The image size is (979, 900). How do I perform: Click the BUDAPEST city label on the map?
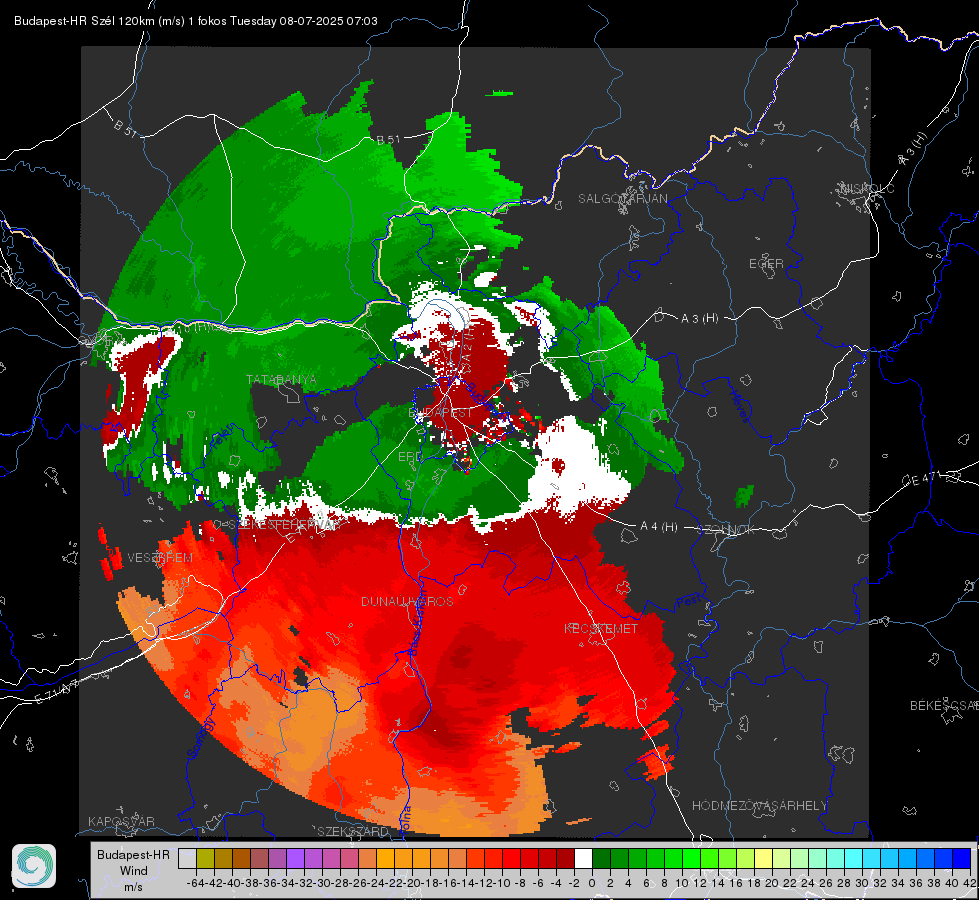coord(440,413)
